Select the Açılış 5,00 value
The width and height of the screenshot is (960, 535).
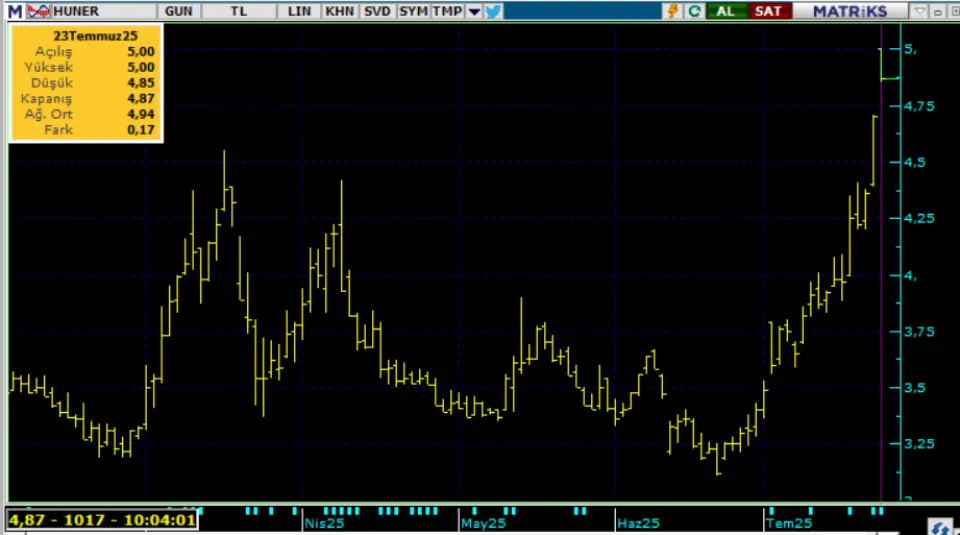tap(141, 51)
